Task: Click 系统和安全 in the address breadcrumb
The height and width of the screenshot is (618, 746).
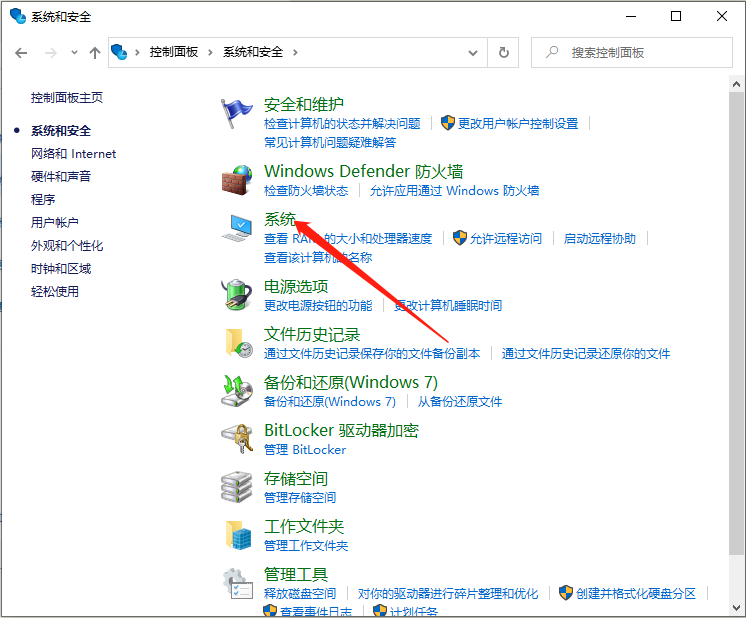Action: click(x=253, y=52)
